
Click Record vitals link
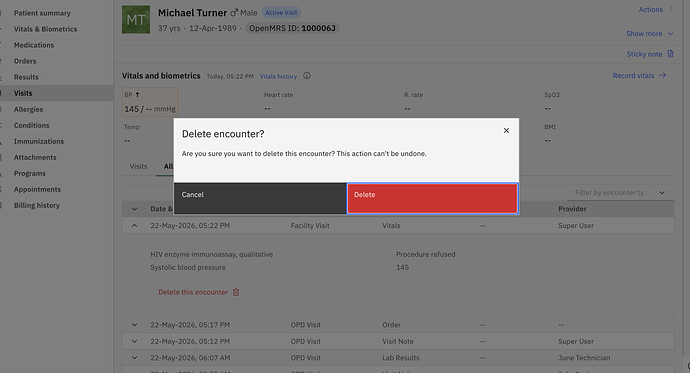tap(633, 76)
